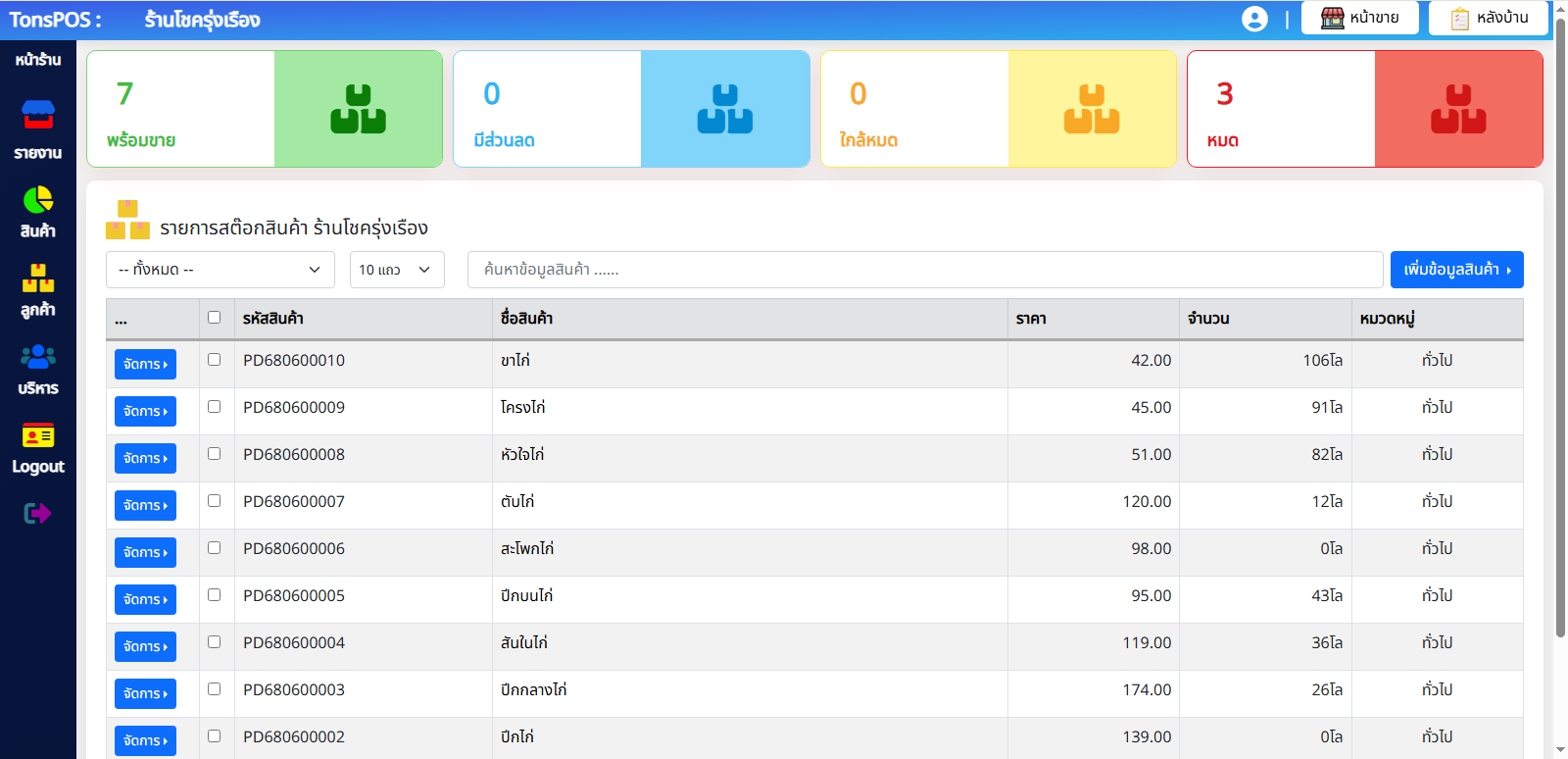Image resolution: width=1568 pixels, height=759 pixels.
Task: Switch to the หลังบ้าน back-office tab
Action: [x=1488, y=18]
